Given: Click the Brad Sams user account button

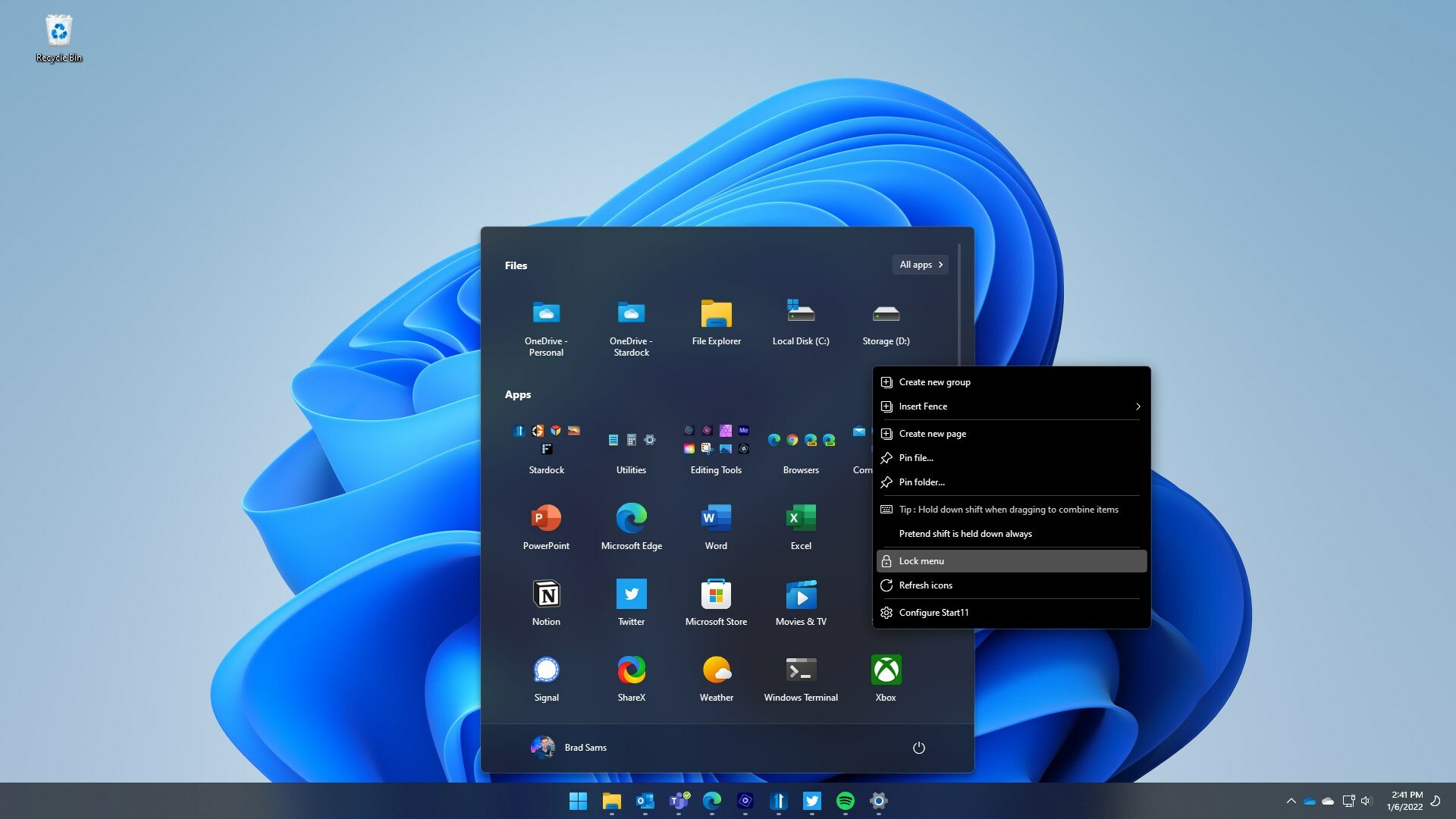Looking at the screenshot, I should coord(570,748).
